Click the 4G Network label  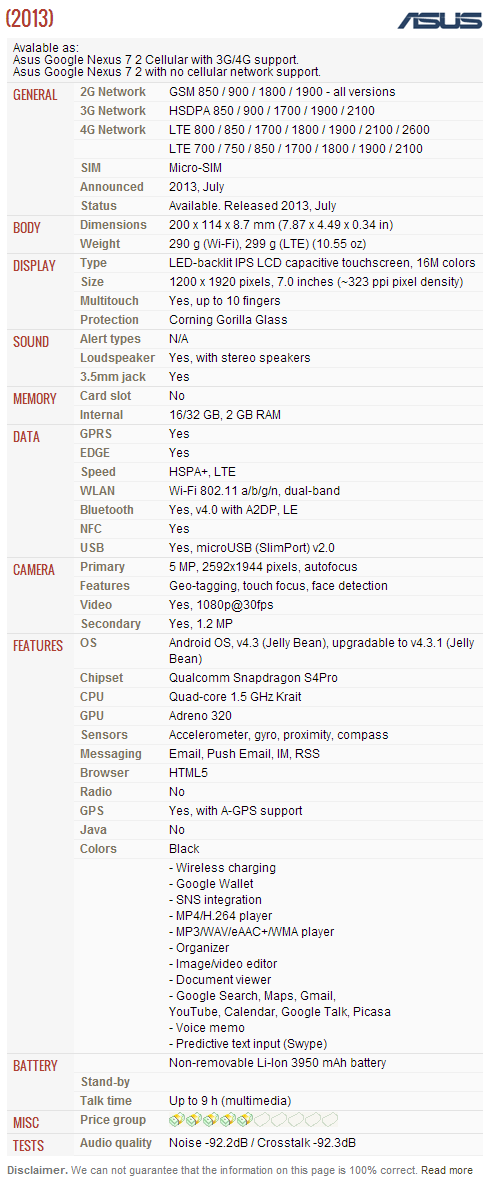(113, 129)
